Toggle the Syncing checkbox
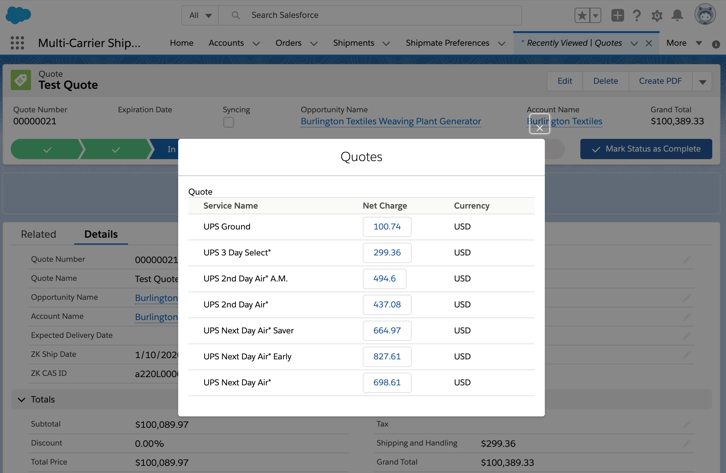Image resolution: width=726 pixels, height=473 pixels. [x=228, y=122]
